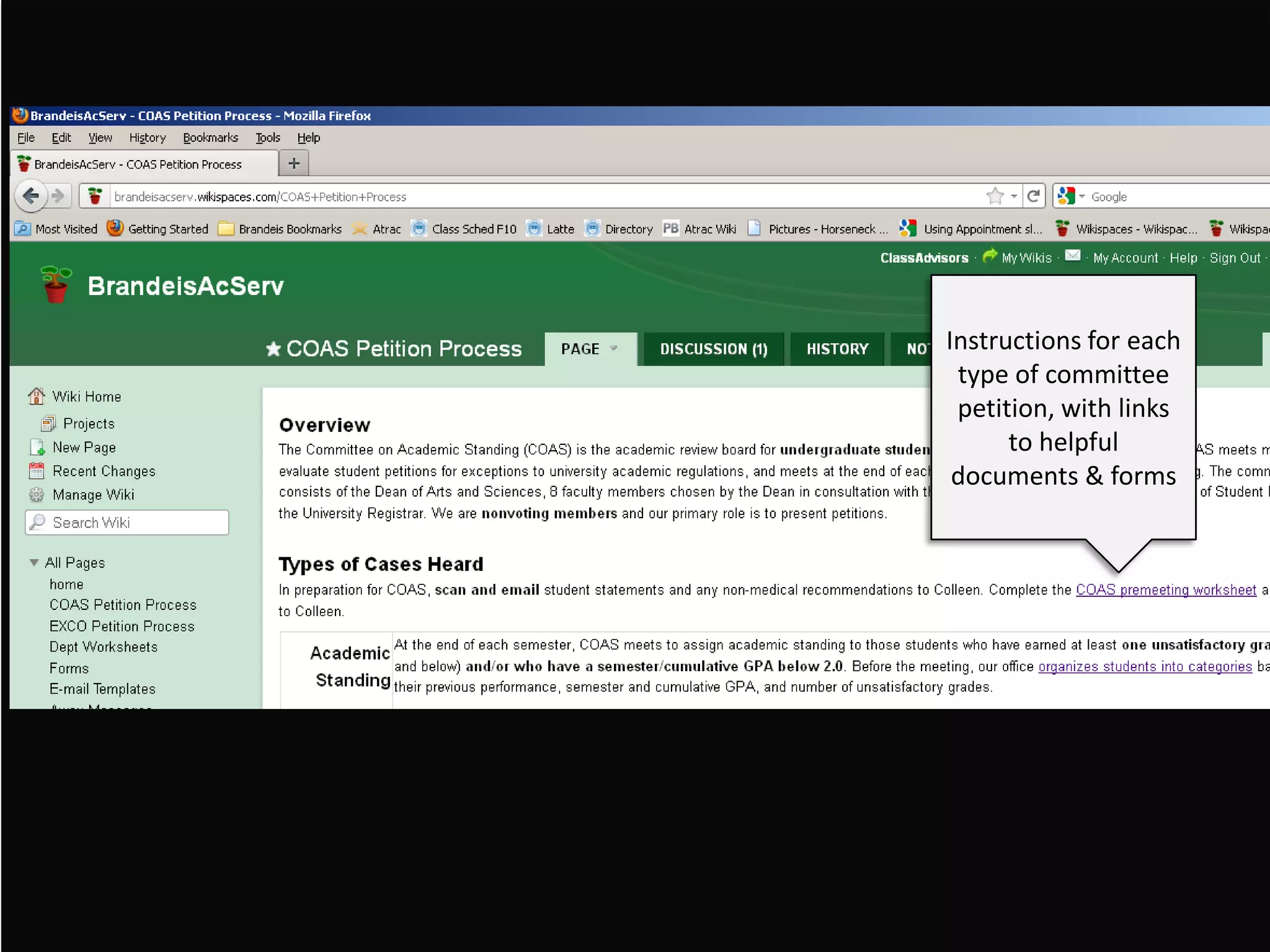Open the Latte bookmark
Viewport: 1270px width, 952px height.
(550, 229)
